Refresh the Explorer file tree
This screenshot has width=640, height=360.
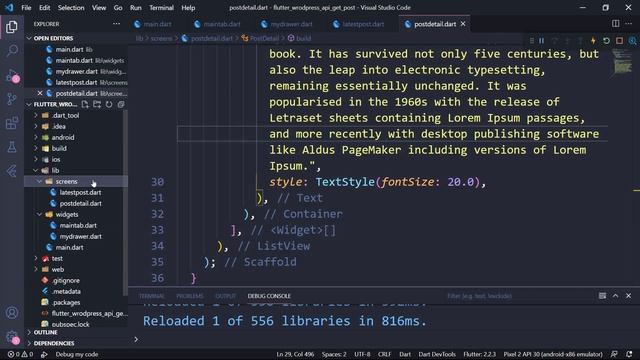(109, 104)
